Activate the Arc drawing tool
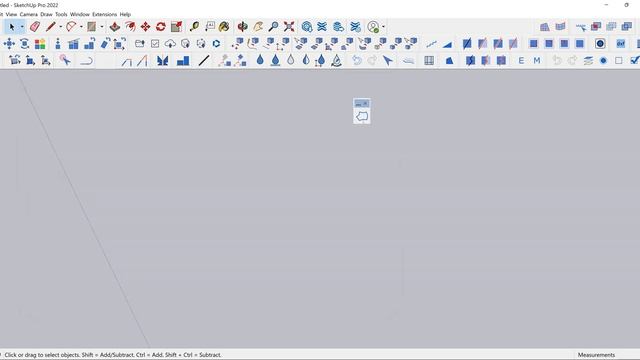640x360 pixels. click(x=71, y=27)
